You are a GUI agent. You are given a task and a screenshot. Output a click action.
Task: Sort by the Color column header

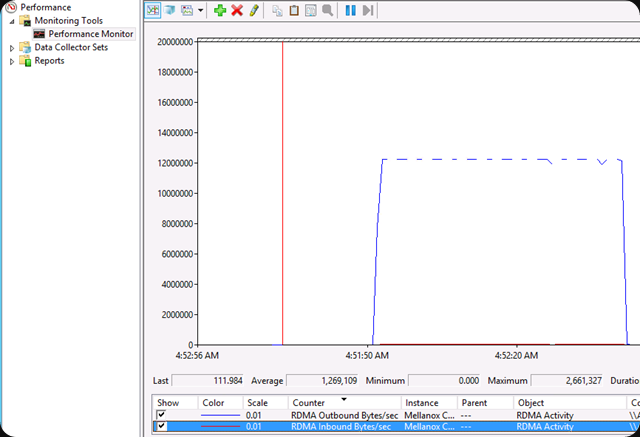click(220, 403)
